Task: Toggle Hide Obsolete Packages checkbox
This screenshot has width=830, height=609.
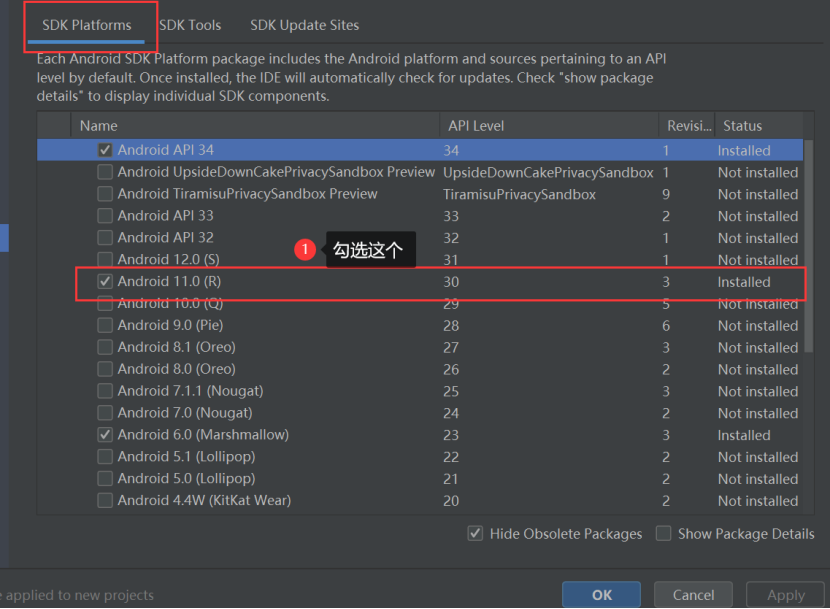Action: tap(475, 533)
